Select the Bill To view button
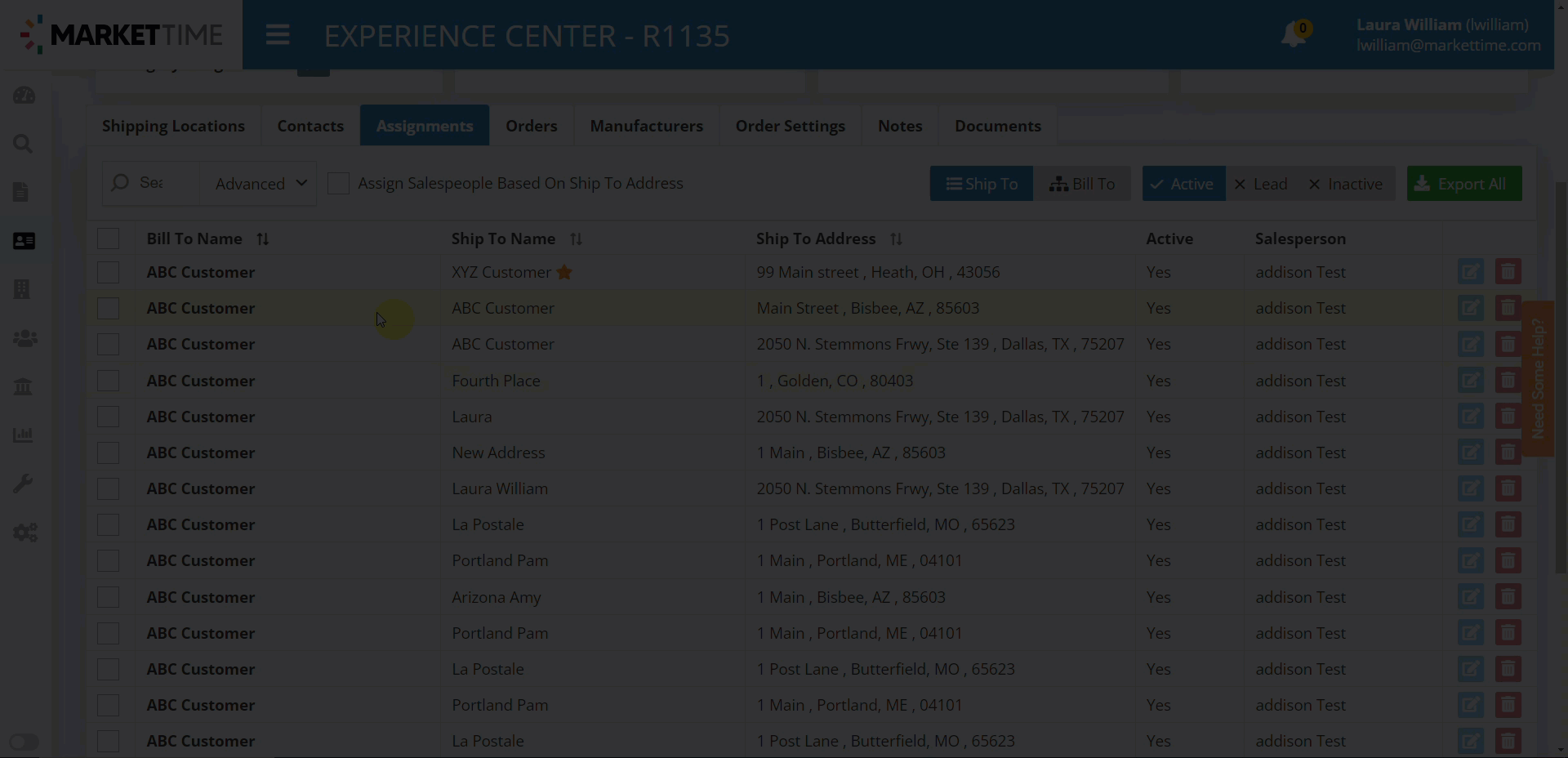 [x=1081, y=184]
